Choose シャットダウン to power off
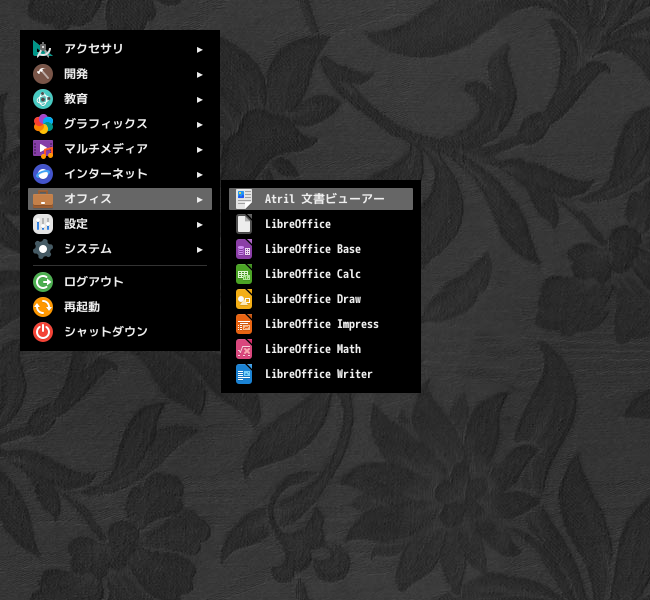This screenshot has width=650, height=600. coord(120,332)
